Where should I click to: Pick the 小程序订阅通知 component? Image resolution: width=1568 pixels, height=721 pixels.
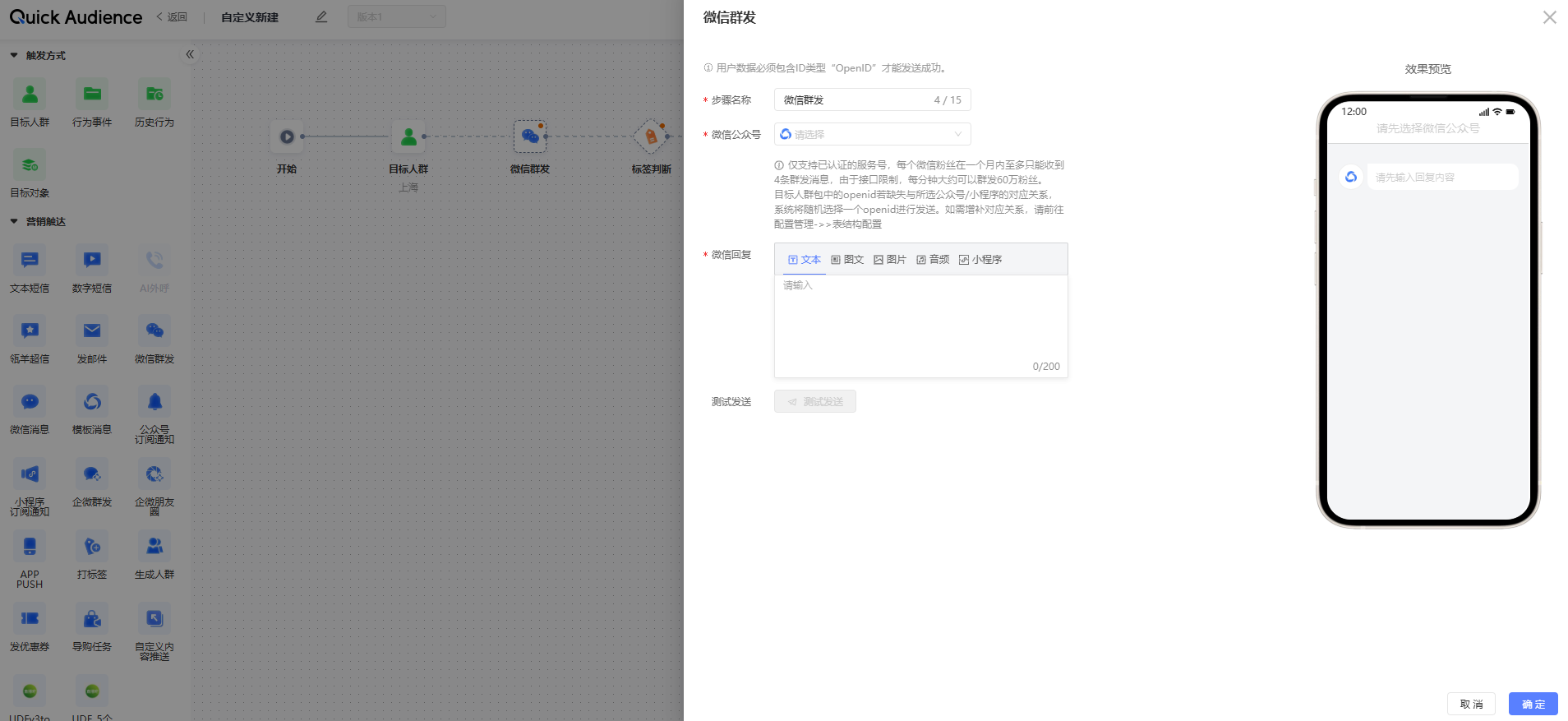(x=30, y=474)
